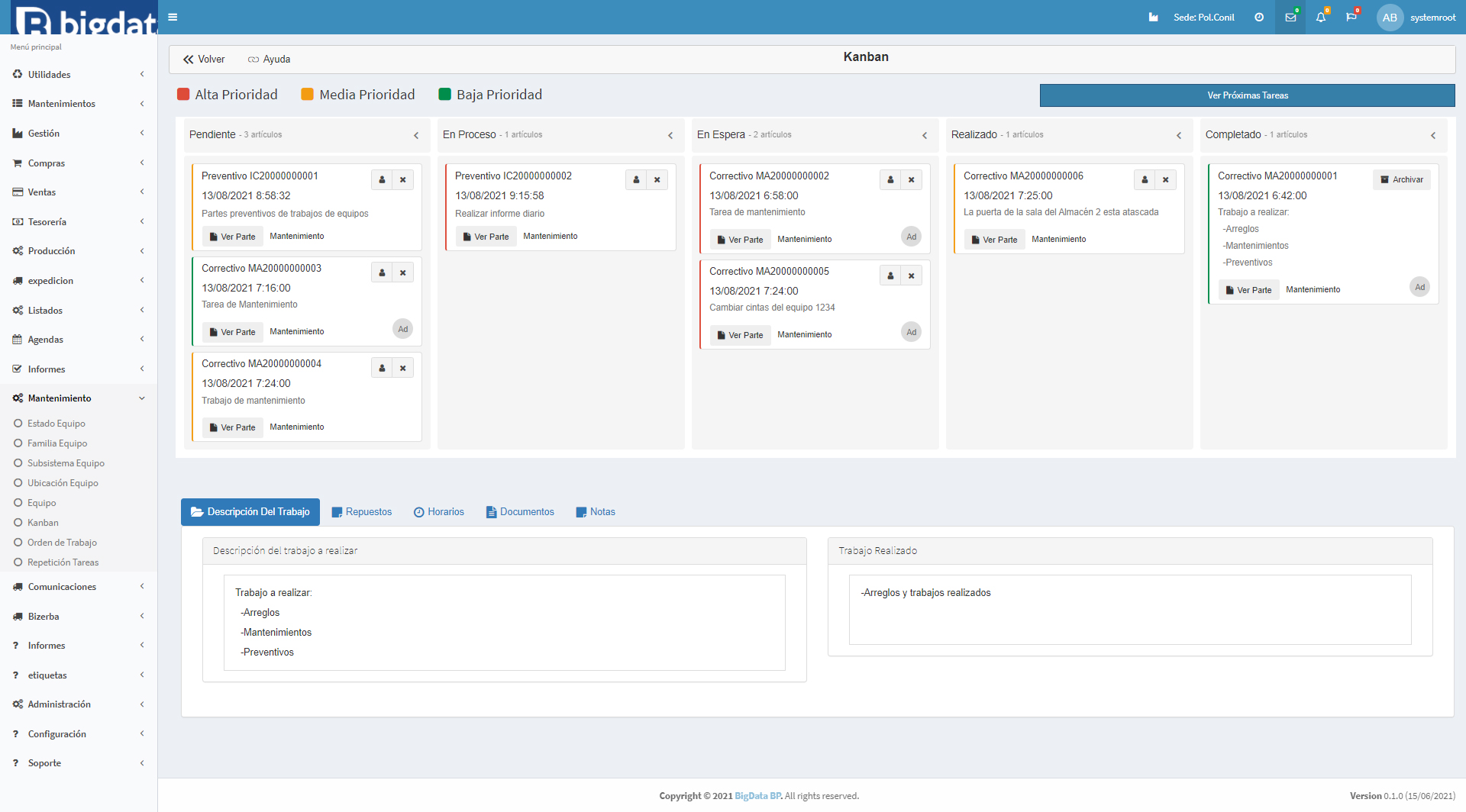The height and width of the screenshot is (812, 1466).
Task: Open Ver Parte on Corrective MA20000000006
Action: [994, 239]
